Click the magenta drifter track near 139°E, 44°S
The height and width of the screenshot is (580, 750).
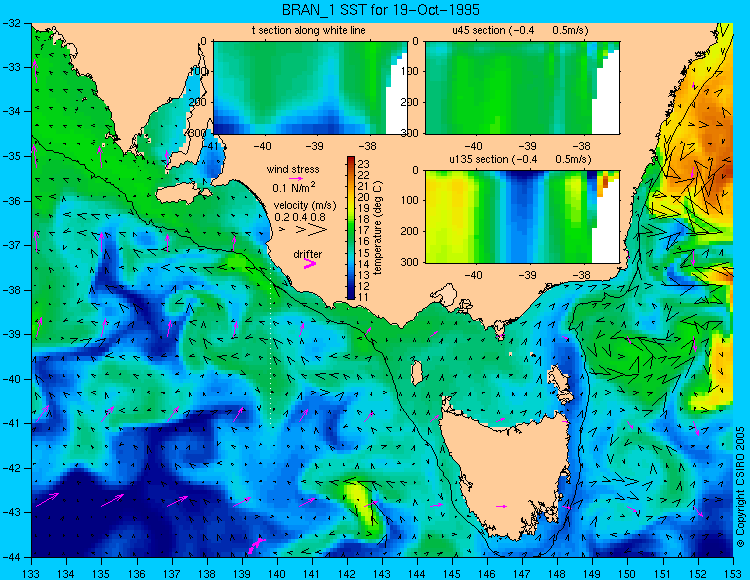tap(255, 546)
